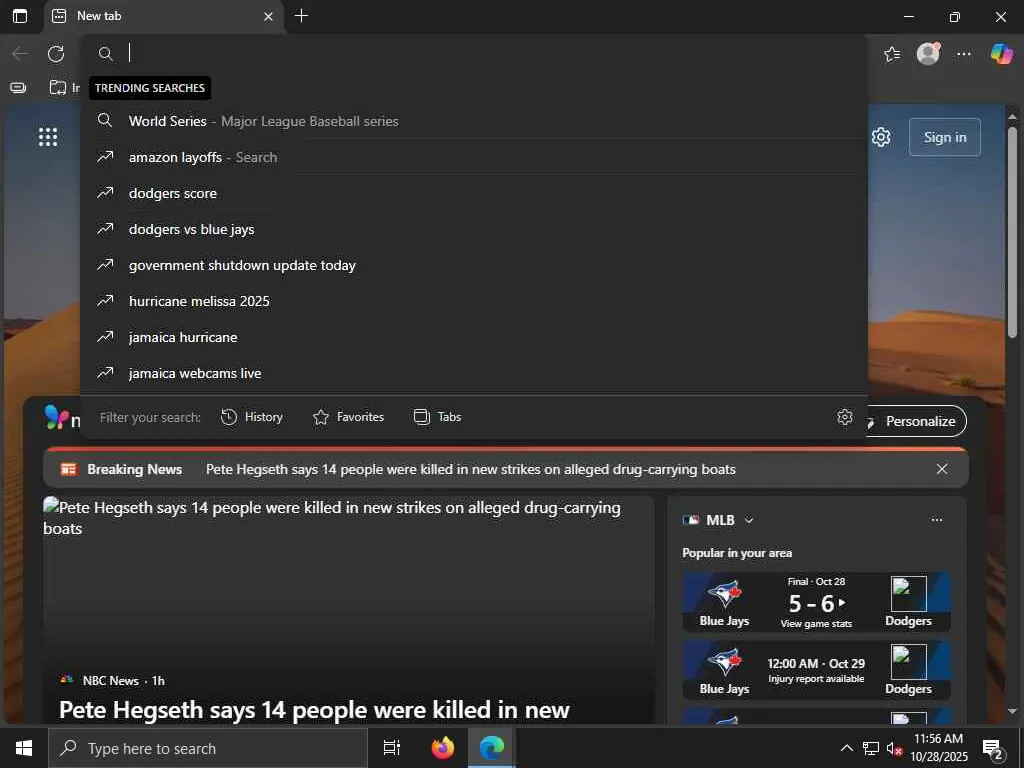Open Breaking News Pete Hegseth headline
This screenshot has width=1024, height=768.
(470, 469)
